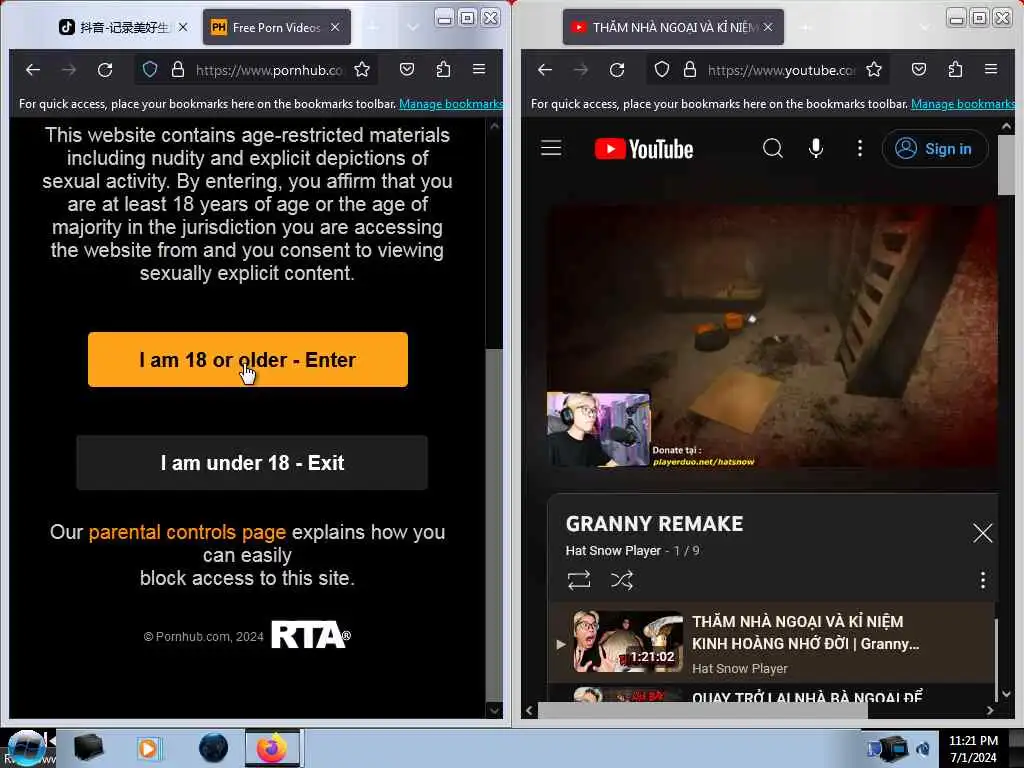Open Firefox hamburger menu in left window

(x=479, y=69)
